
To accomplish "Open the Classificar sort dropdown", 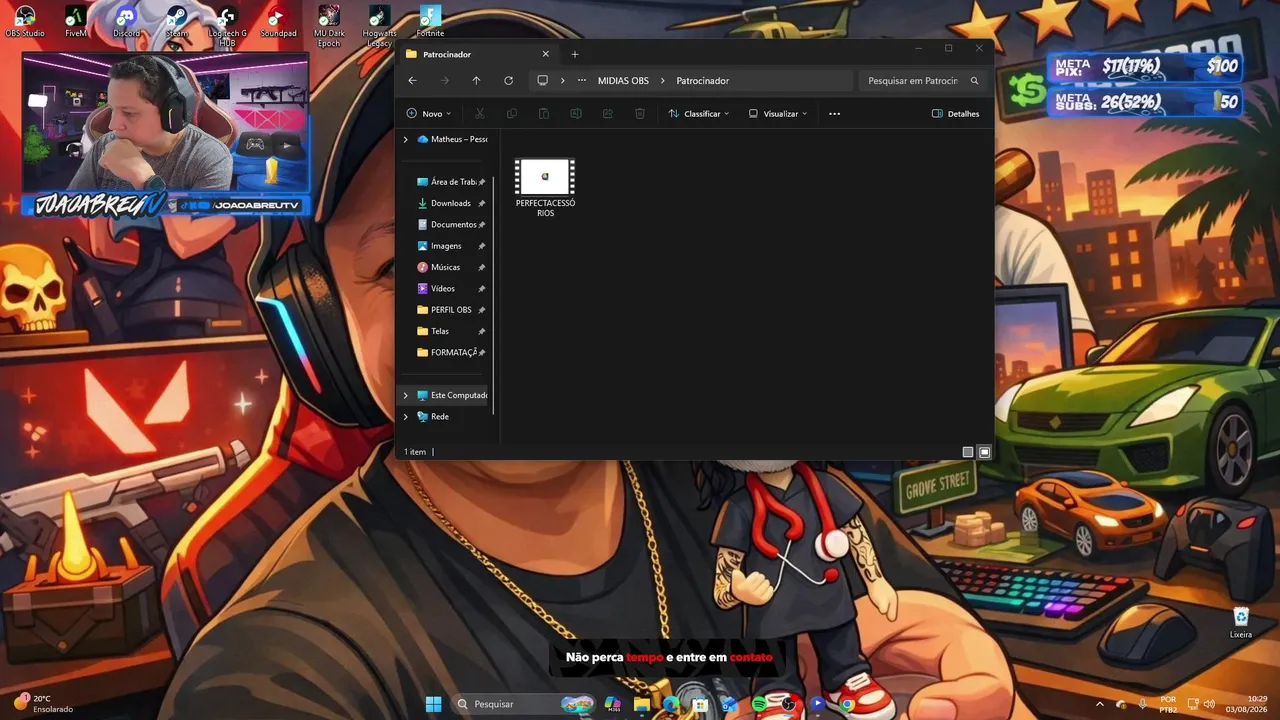I will click(699, 114).
